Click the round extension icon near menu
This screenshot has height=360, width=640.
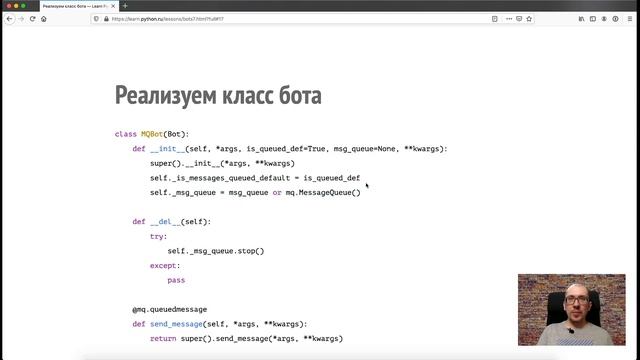616,19
